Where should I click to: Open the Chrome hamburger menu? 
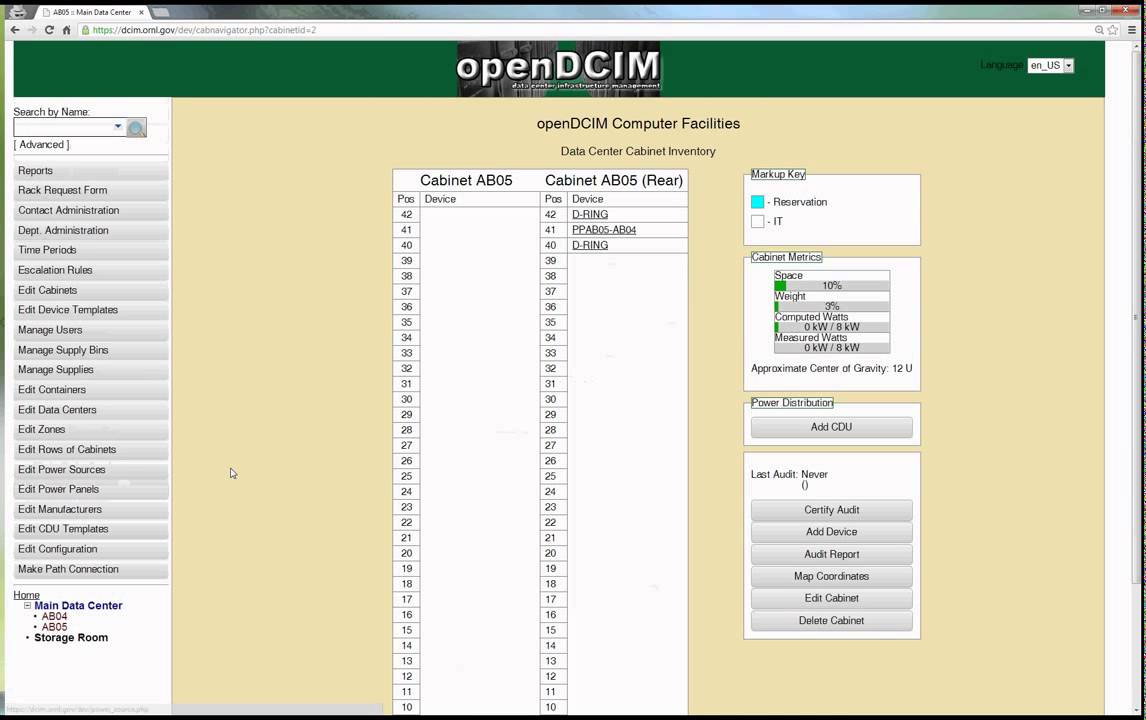(1132, 30)
